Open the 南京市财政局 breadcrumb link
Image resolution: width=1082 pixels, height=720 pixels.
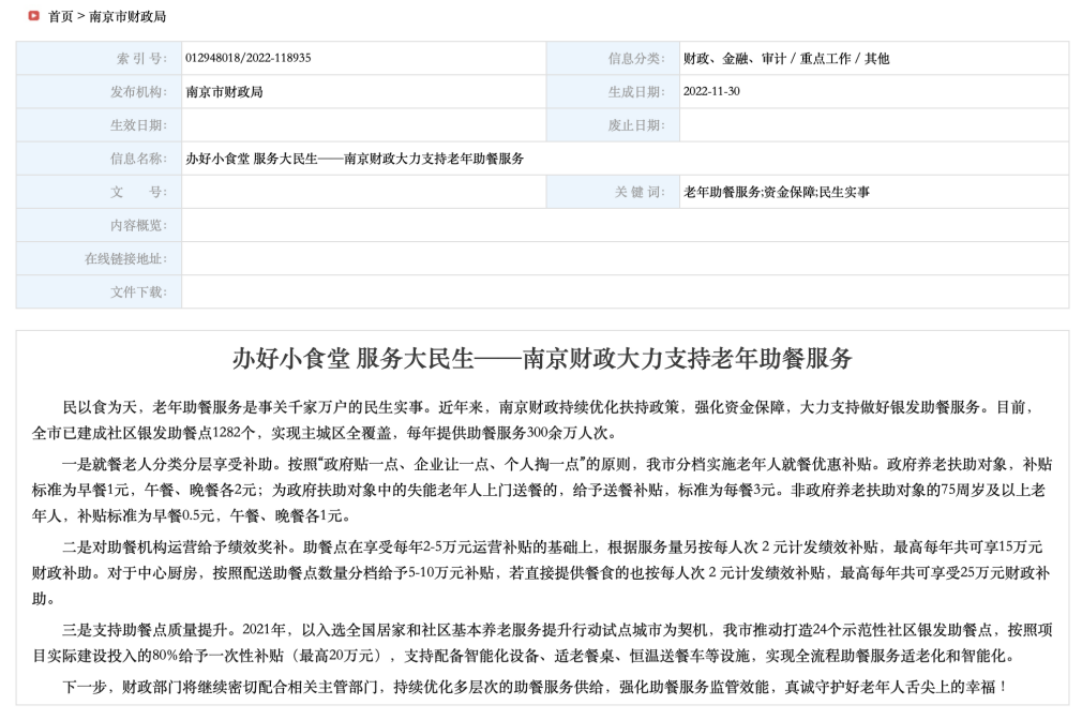click(128, 17)
